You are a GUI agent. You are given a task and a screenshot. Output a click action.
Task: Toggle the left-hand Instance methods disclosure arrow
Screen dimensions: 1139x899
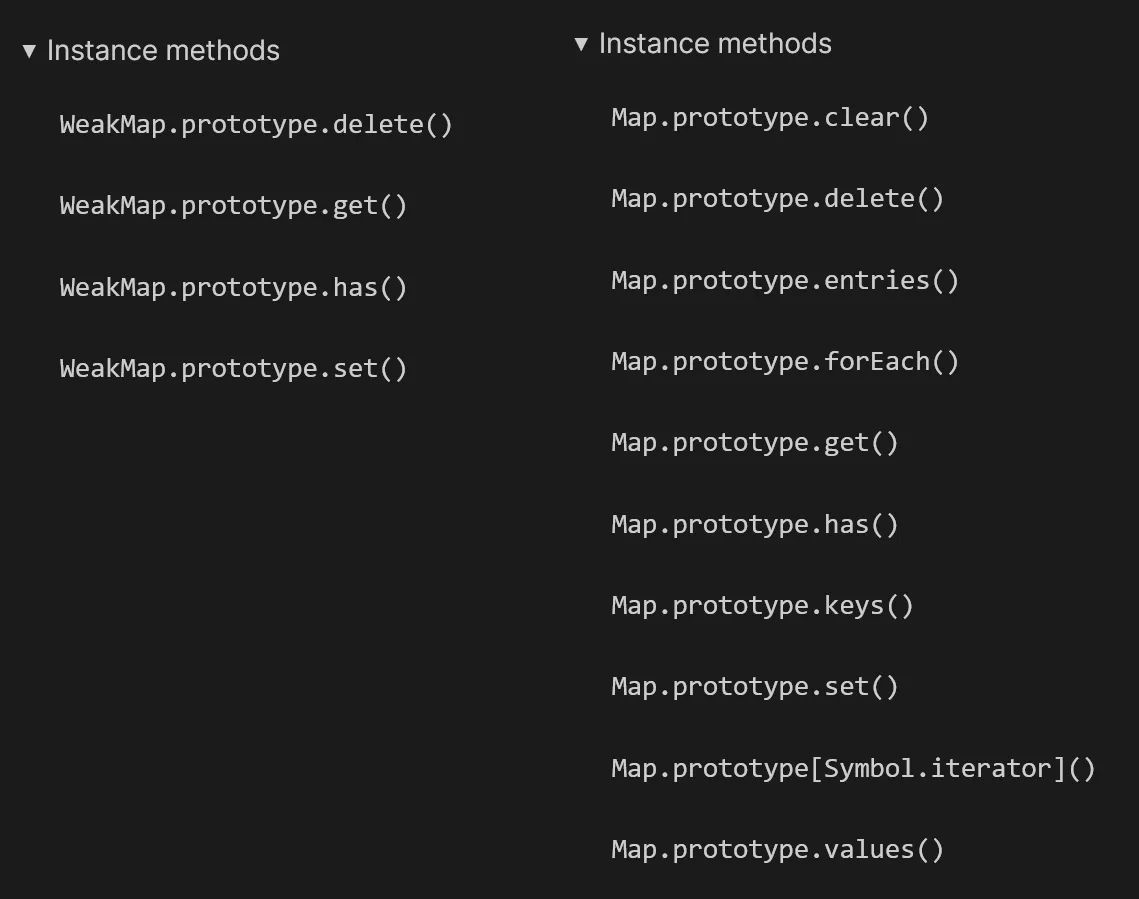pos(29,51)
